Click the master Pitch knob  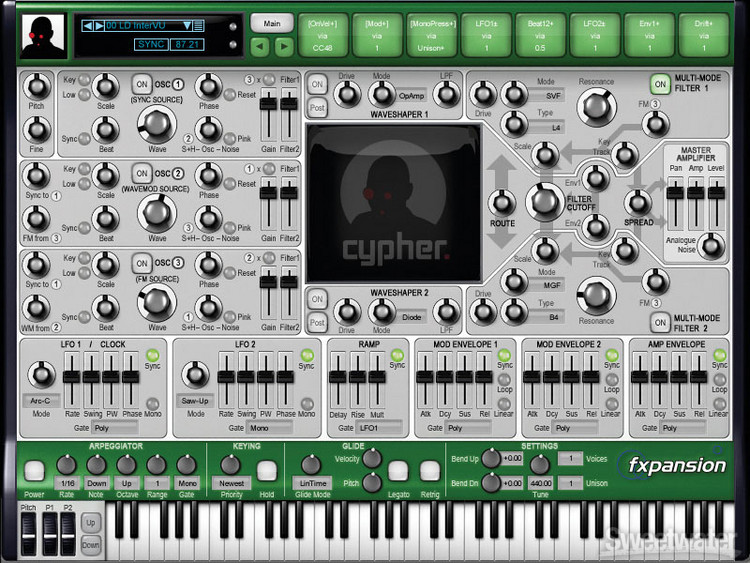coord(36,87)
